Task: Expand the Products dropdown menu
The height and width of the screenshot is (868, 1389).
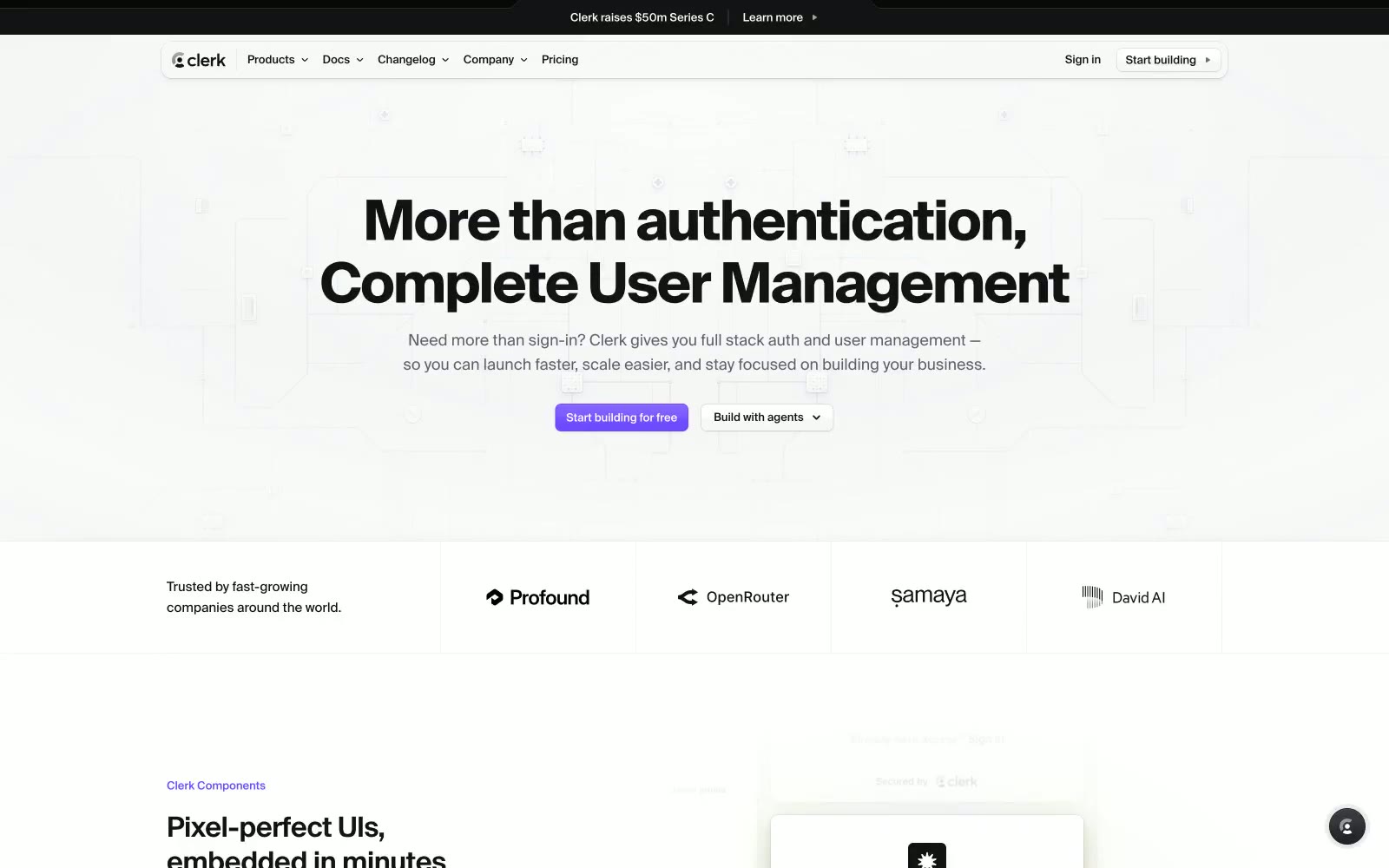Action: [x=278, y=60]
